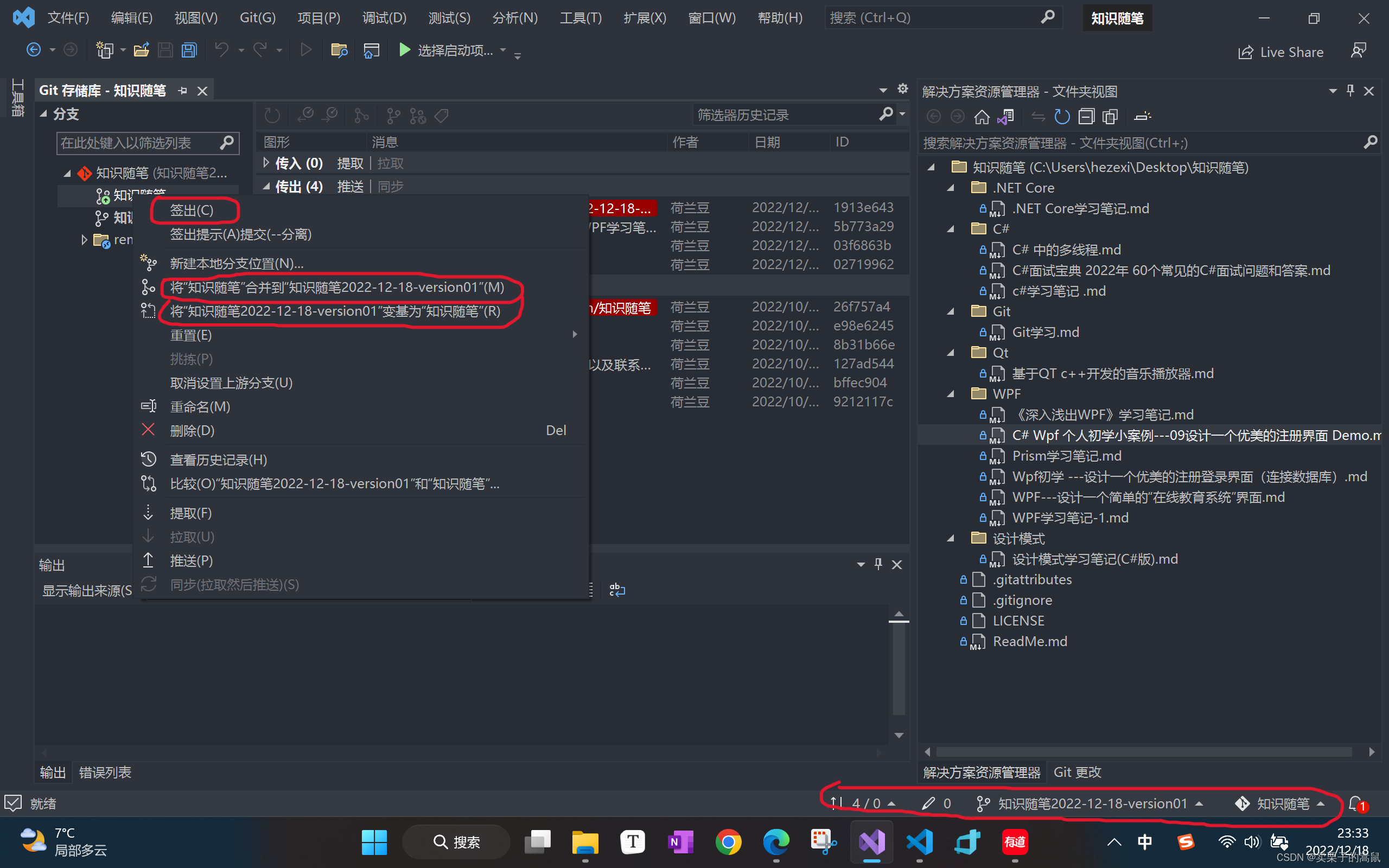Click the Save All toolbar icon
Viewport: 1389px width, 868px height.
click(189, 50)
